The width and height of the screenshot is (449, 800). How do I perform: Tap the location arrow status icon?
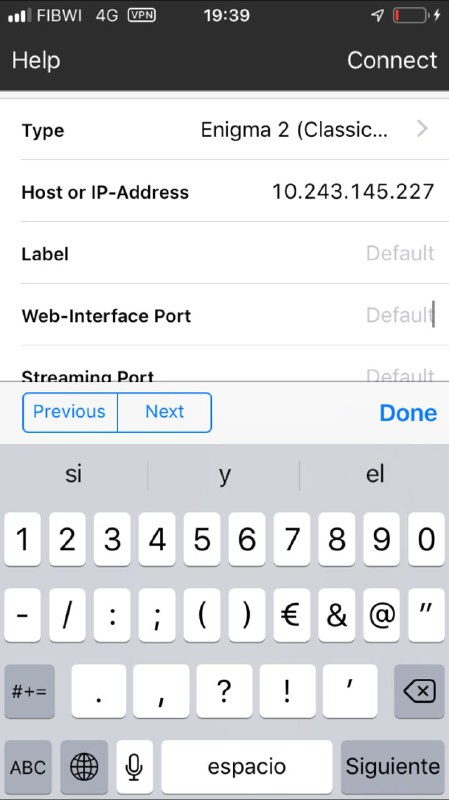pos(378,15)
